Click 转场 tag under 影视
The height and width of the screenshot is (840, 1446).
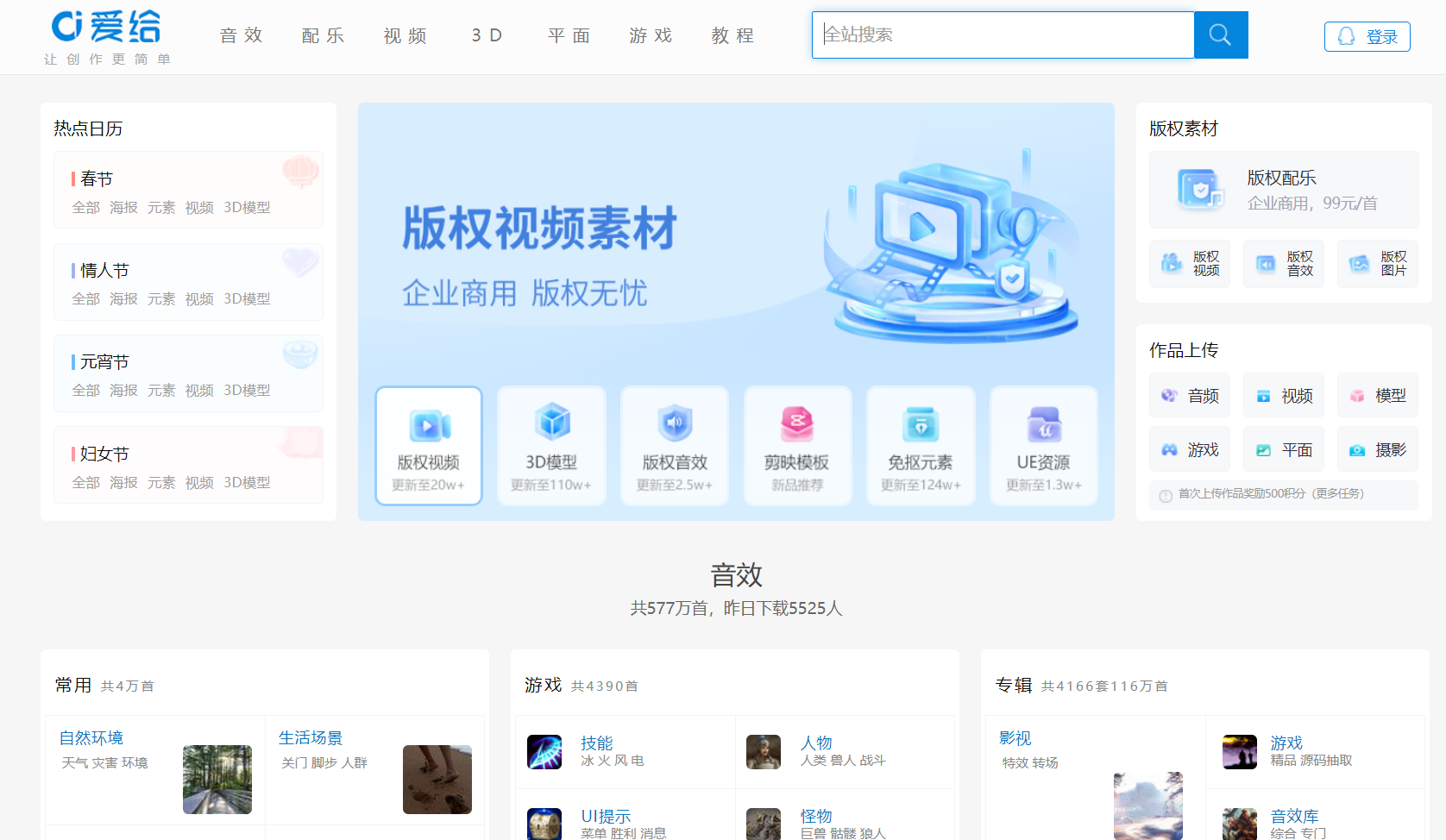coord(1045,762)
